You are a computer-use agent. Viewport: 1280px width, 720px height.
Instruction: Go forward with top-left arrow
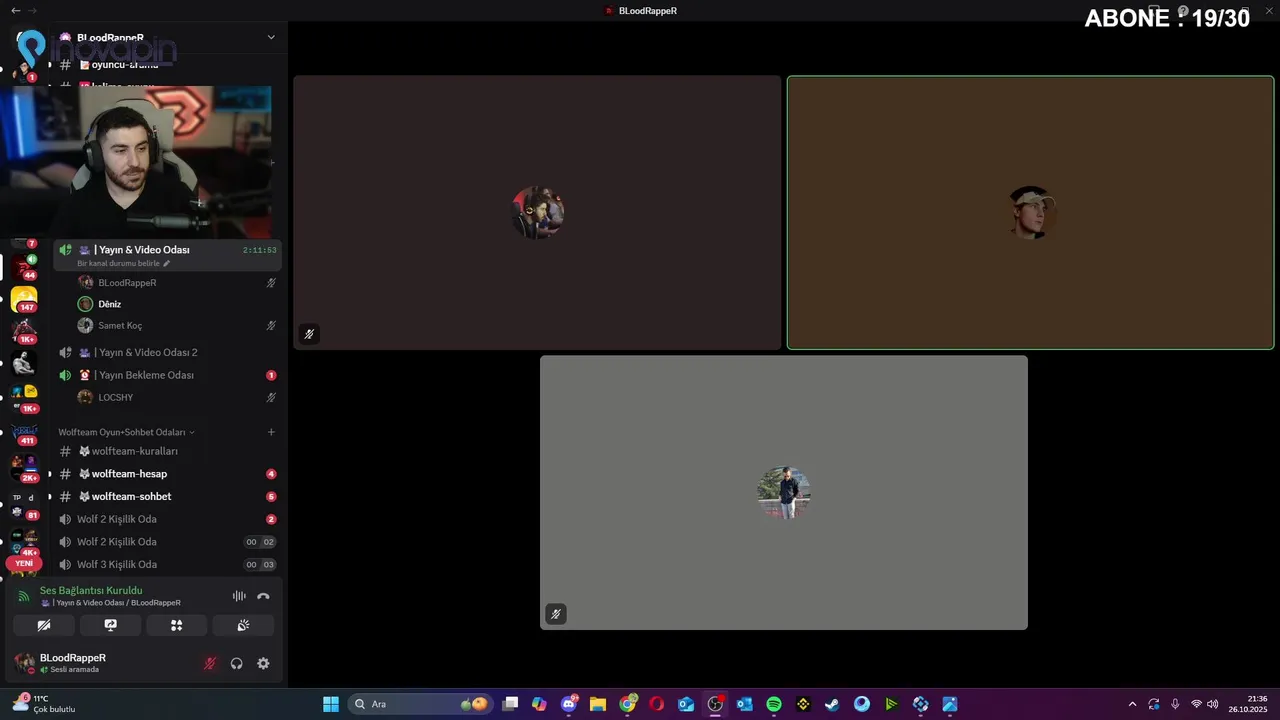click(x=33, y=10)
